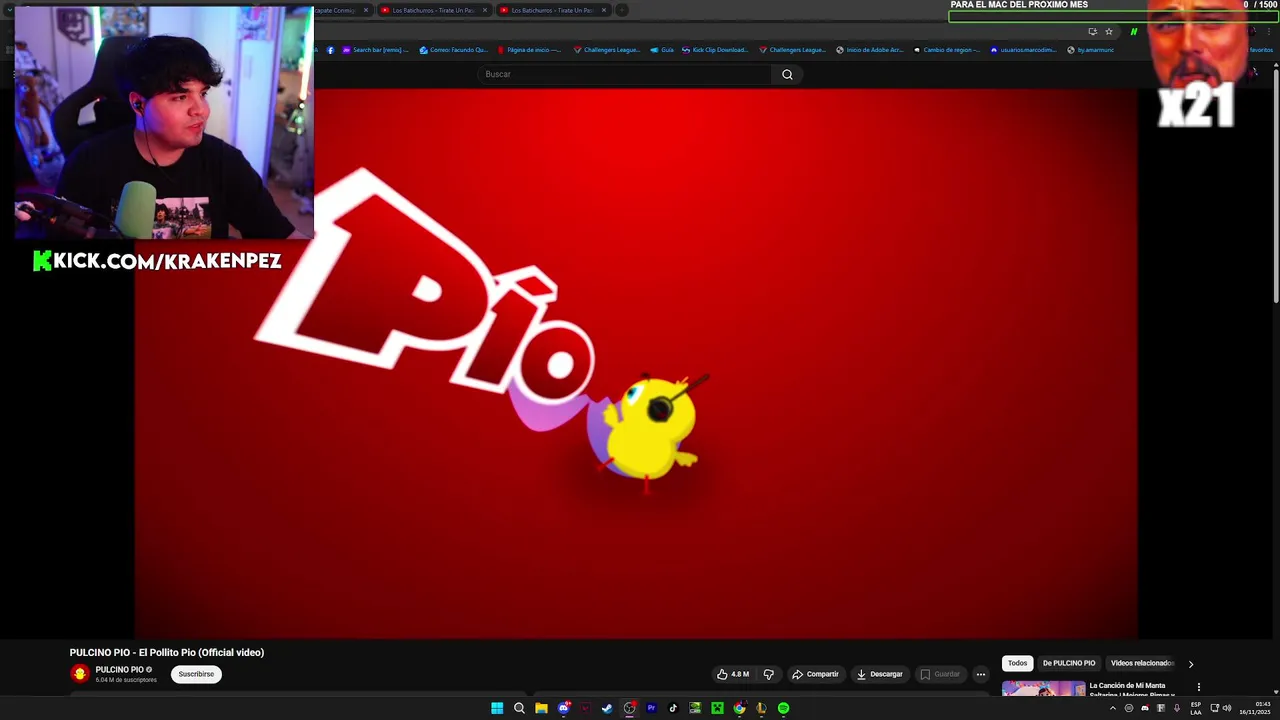
Task: Open the Windows Start menu
Action: [x=497, y=708]
